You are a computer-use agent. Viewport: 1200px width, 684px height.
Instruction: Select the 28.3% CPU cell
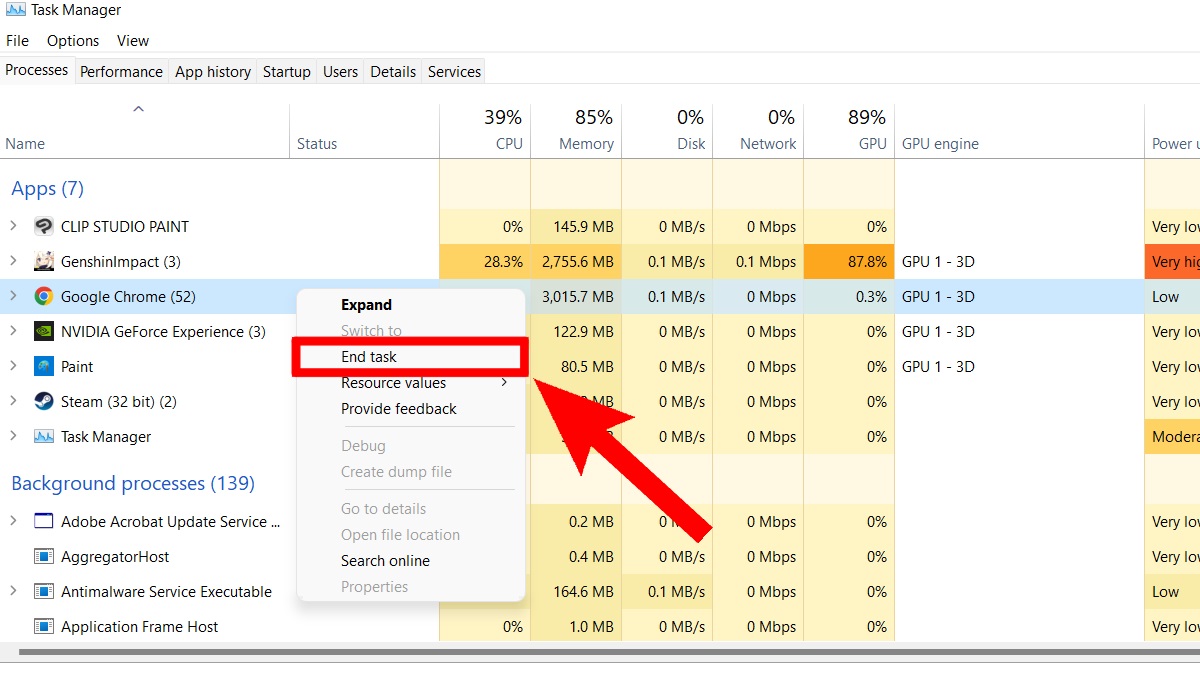tap(485, 262)
